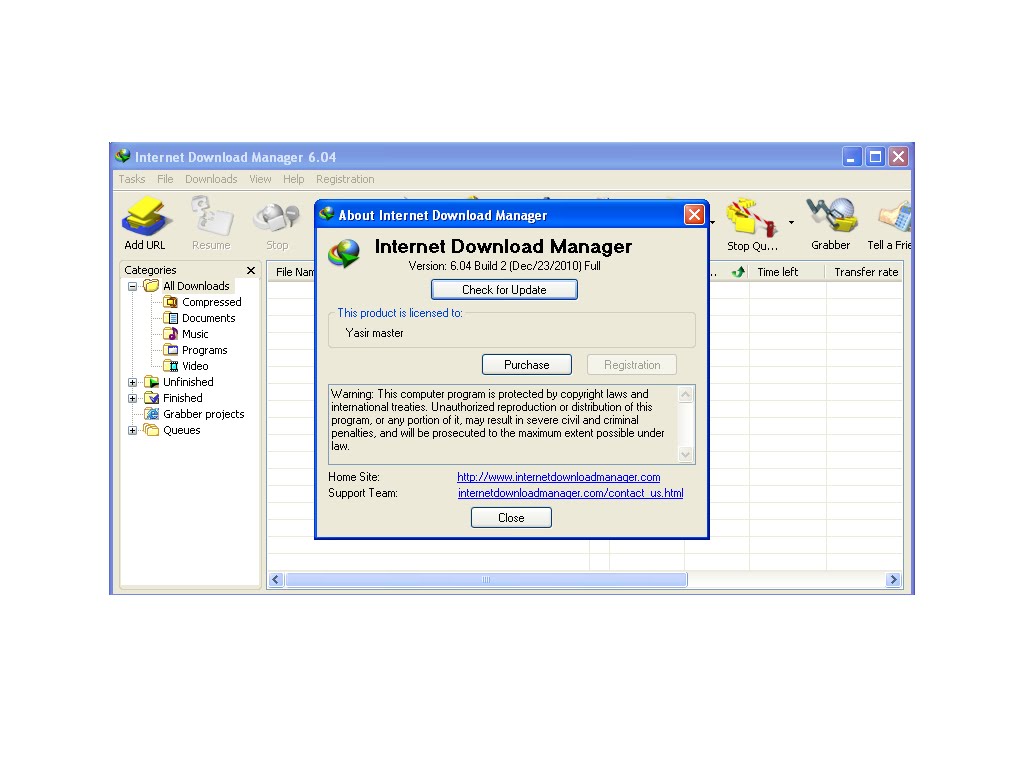Select the Documents category icon
Screen dimensions: 1024x768
pyautogui.click(x=170, y=318)
